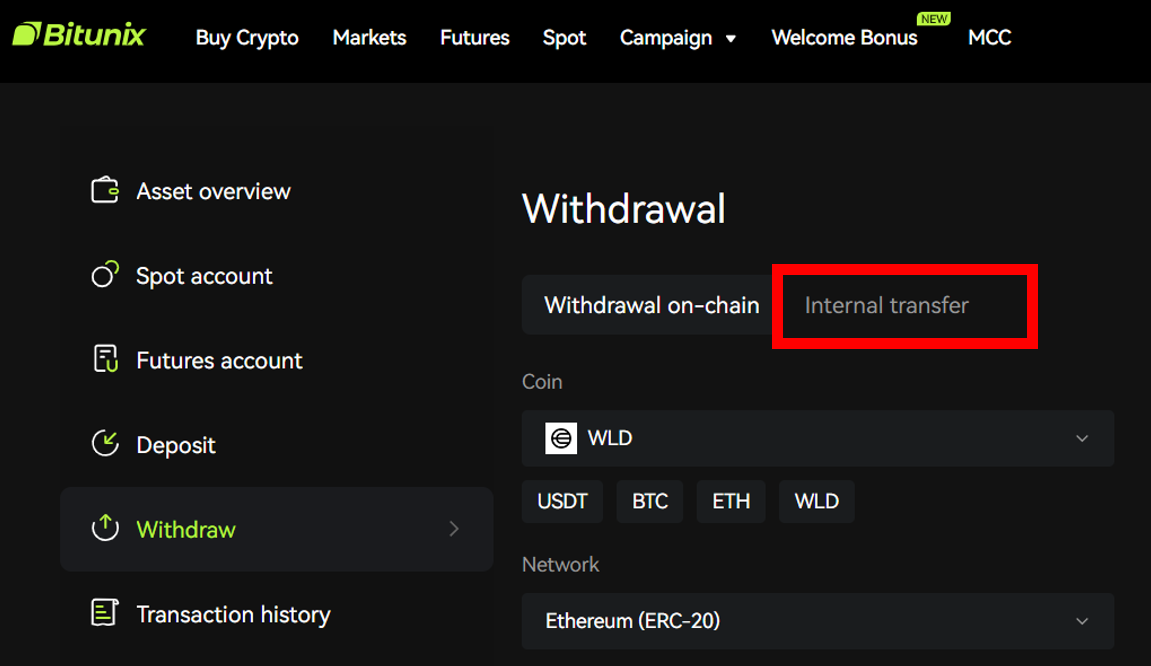
Task: Click the Transaction history list icon
Action: coord(104,612)
